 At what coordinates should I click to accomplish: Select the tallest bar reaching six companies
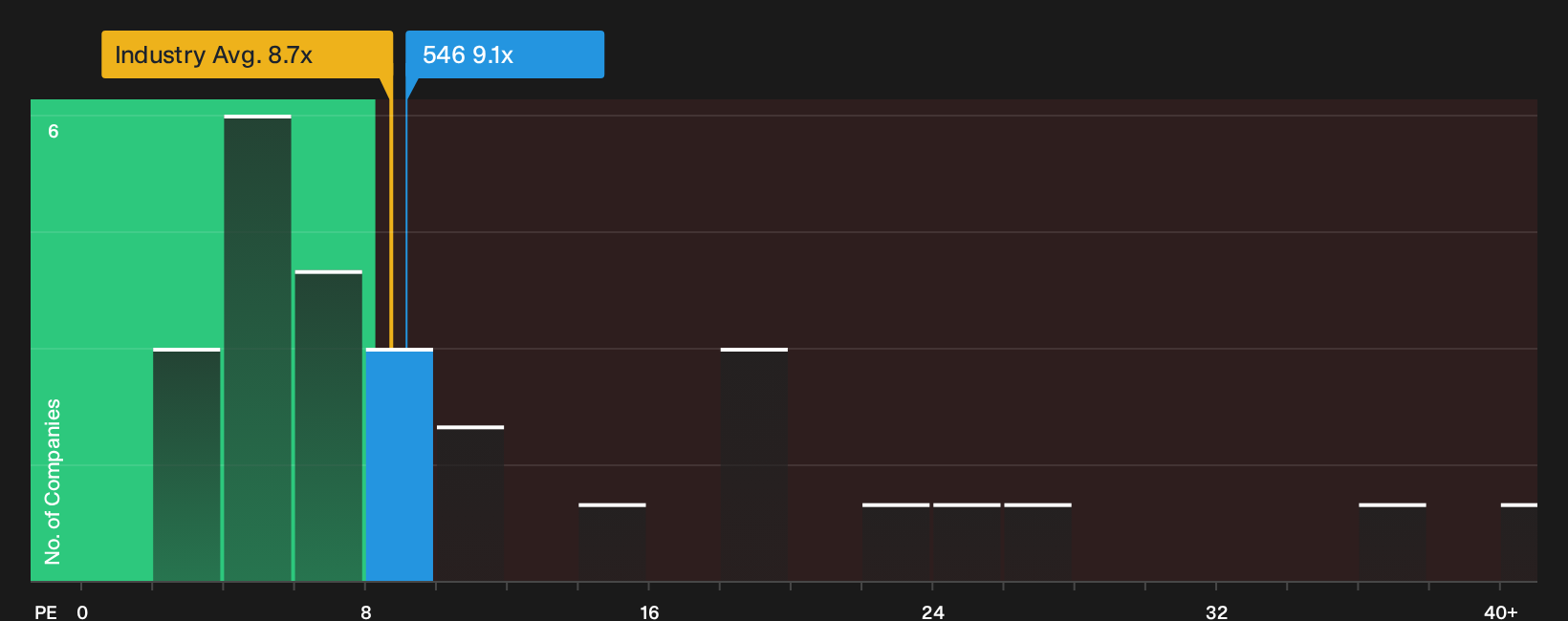257,349
